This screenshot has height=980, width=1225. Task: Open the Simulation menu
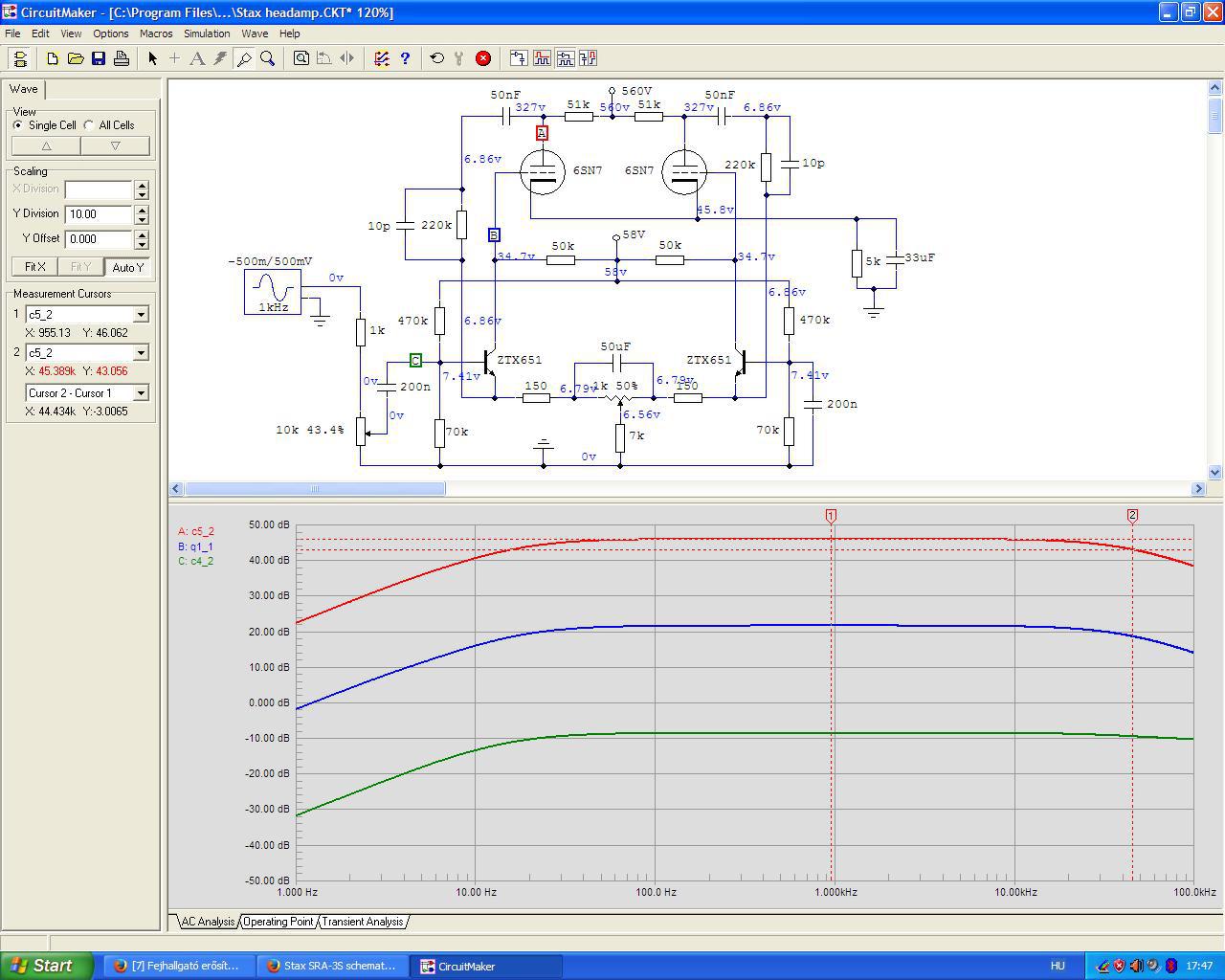tap(207, 33)
